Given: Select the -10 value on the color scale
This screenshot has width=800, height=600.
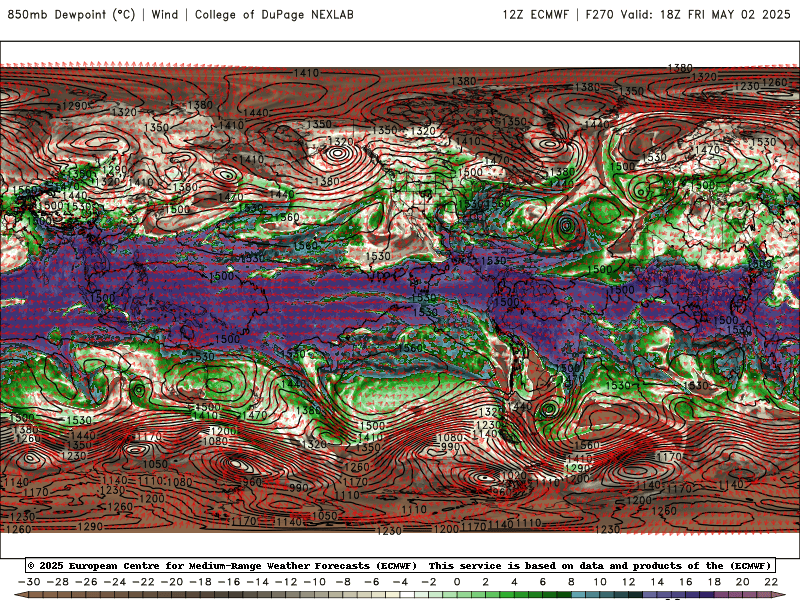Looking at the screenshot, I should [315, 582].
